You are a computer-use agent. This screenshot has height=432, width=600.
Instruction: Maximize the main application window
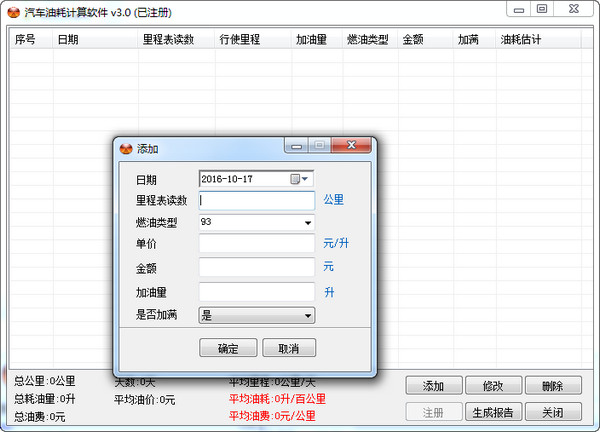coord(542,8)
